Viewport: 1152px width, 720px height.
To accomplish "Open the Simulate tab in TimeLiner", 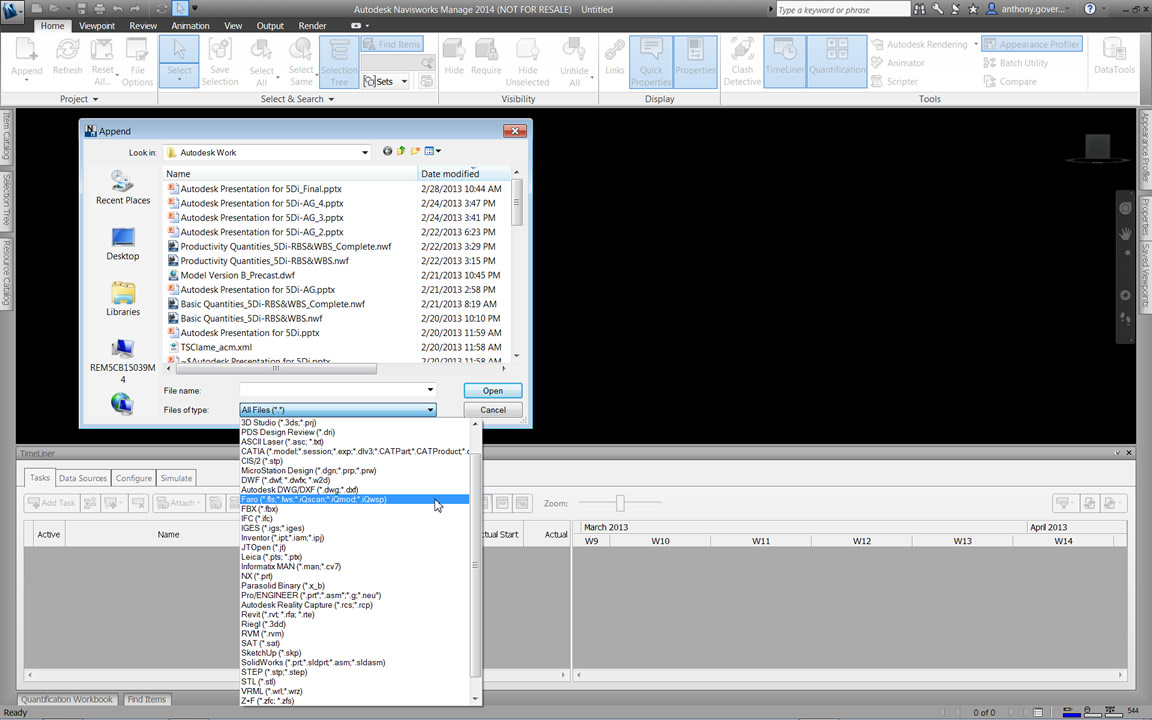I will coord(176,478).
